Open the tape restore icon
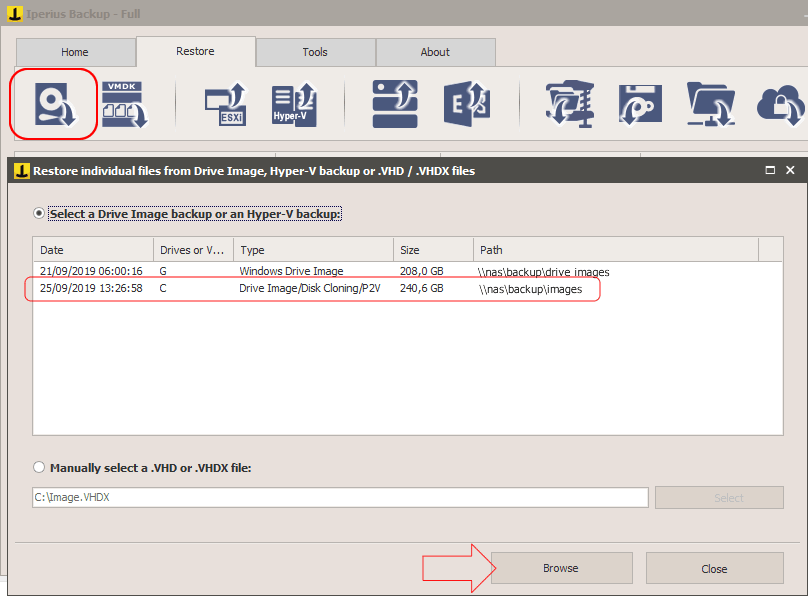The height and width of the screenshot is (596, 808). click(640, 105)
